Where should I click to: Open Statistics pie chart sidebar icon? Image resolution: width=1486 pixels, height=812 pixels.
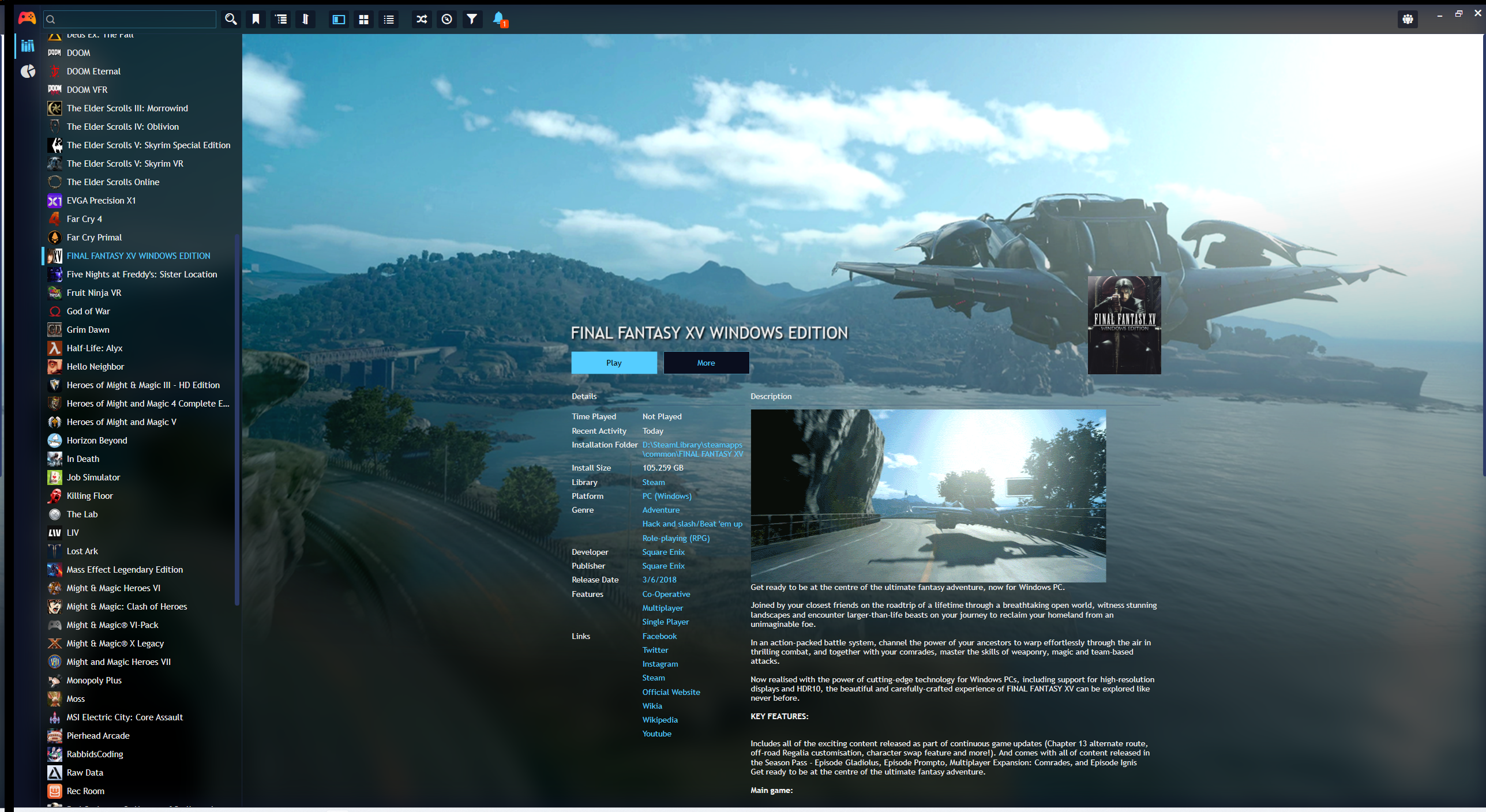(x=28, y=71)
